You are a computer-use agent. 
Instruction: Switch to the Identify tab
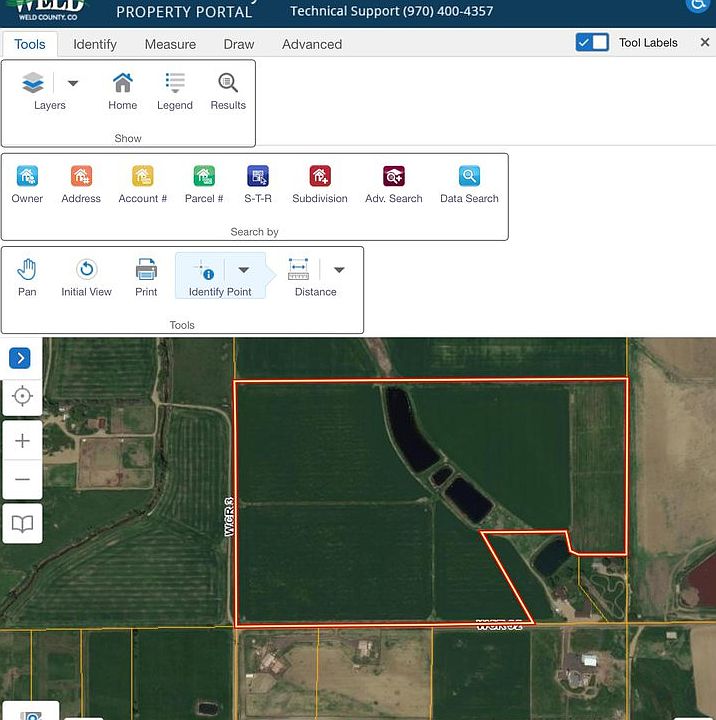95,44
